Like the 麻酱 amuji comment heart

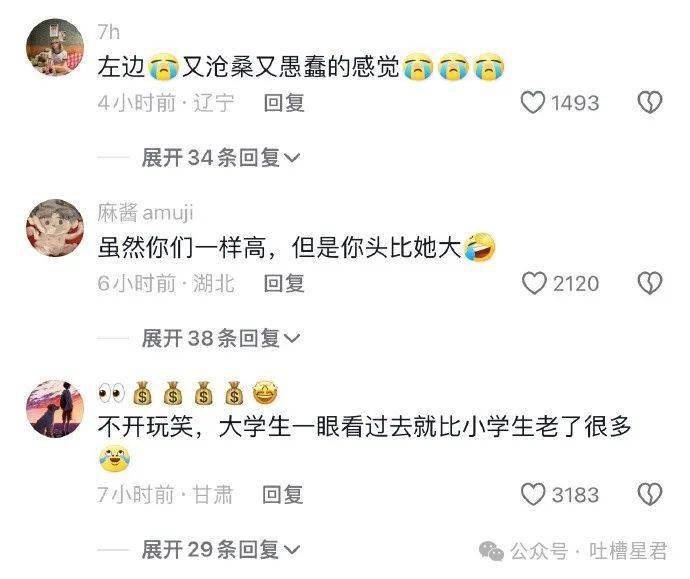(x=534, y=283)
